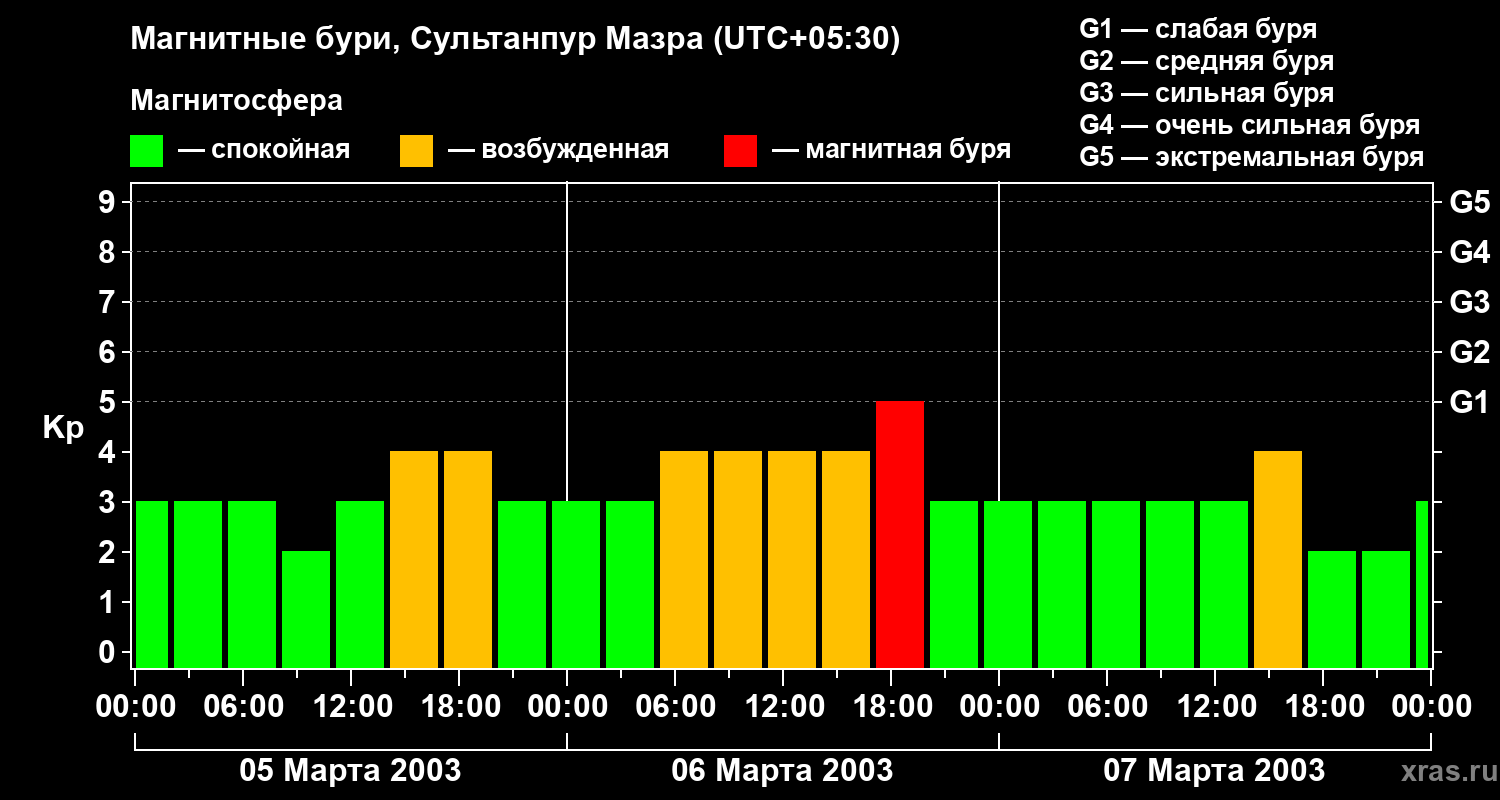Click the Kp axis value 0

109,652
